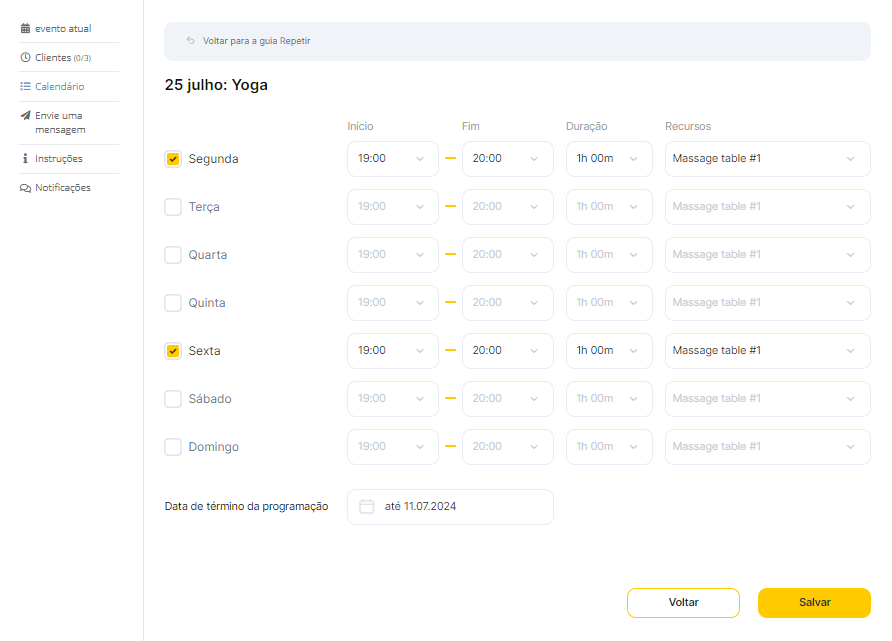892x641 pixels.
Task: Click the Salvar button
Action: (x=814, y=603)
